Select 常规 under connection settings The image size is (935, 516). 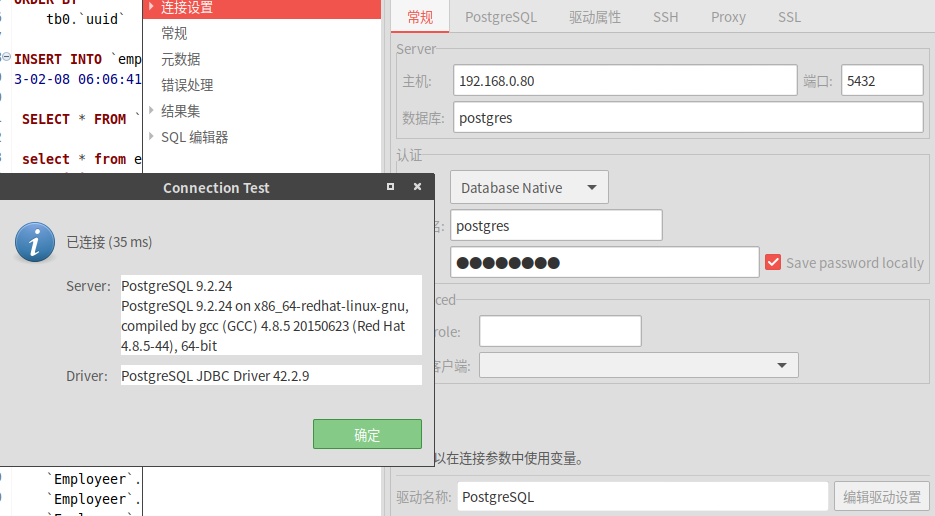click(x=174, y=33)
